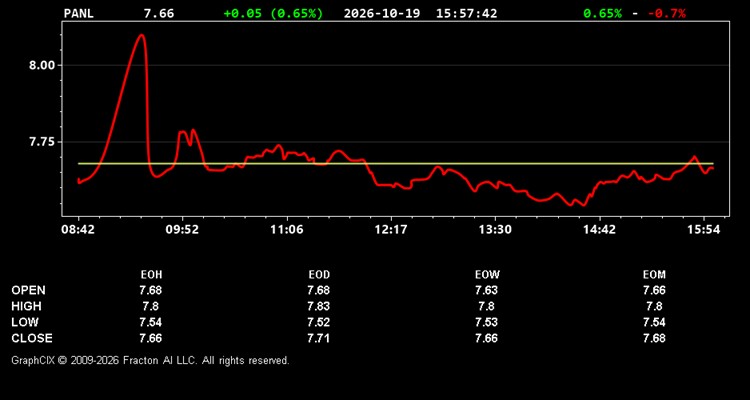This screenshot has width=750, height=400.
Task: Select the EOD column header
Action: click(319, 275)
